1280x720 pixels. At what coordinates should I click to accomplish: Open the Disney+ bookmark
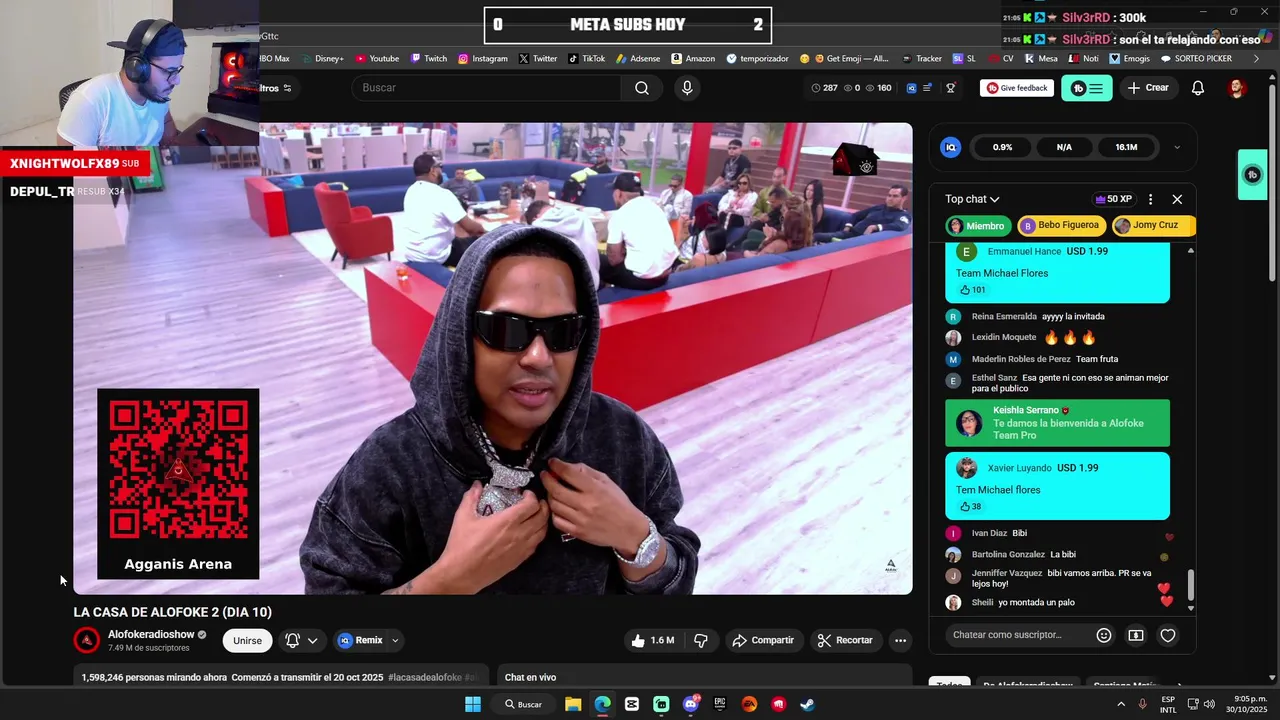[x=322, y=59]
